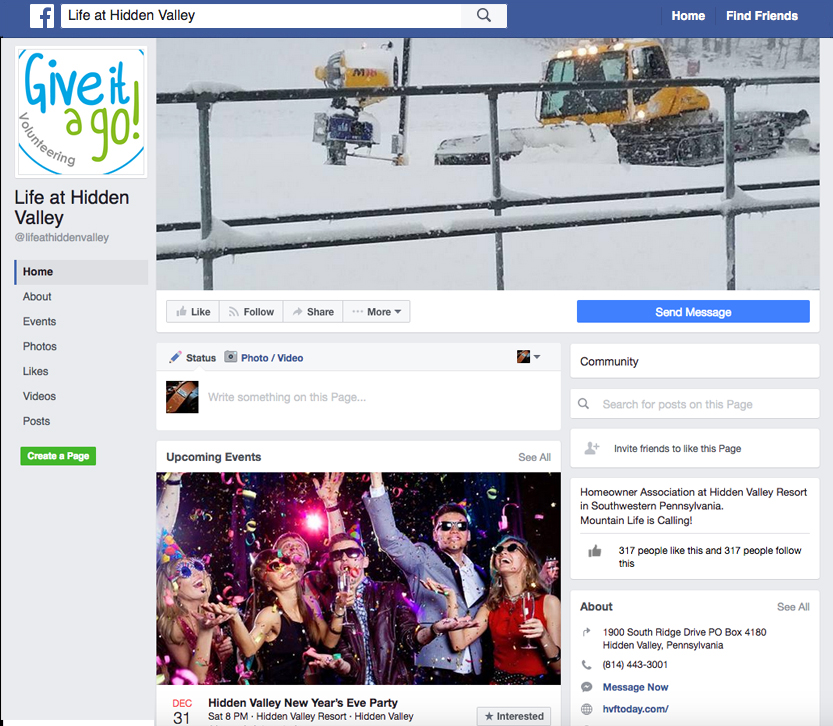Mark Interested for the New Year's Eve Party
The width and height of the screenshot is (833, 726).
(x=514, y=716)
